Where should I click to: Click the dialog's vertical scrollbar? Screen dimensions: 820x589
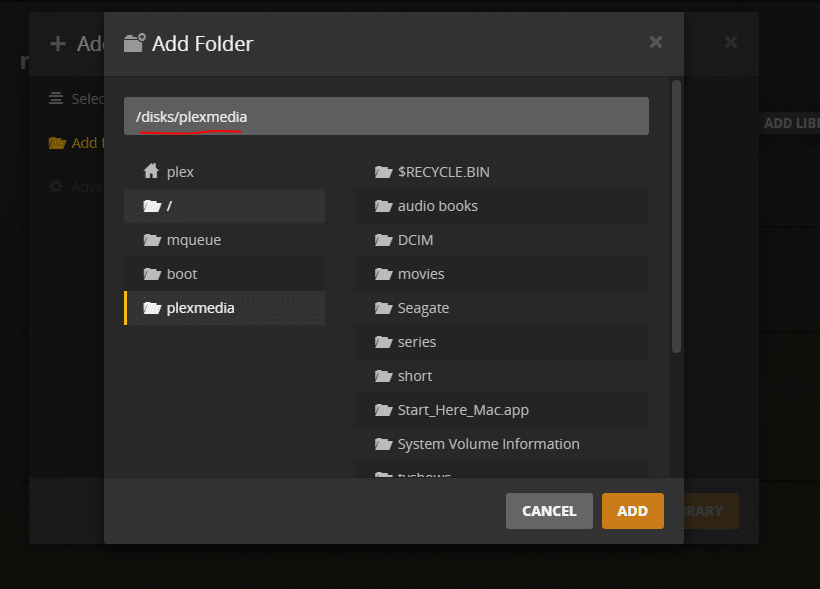pos(676,216)
